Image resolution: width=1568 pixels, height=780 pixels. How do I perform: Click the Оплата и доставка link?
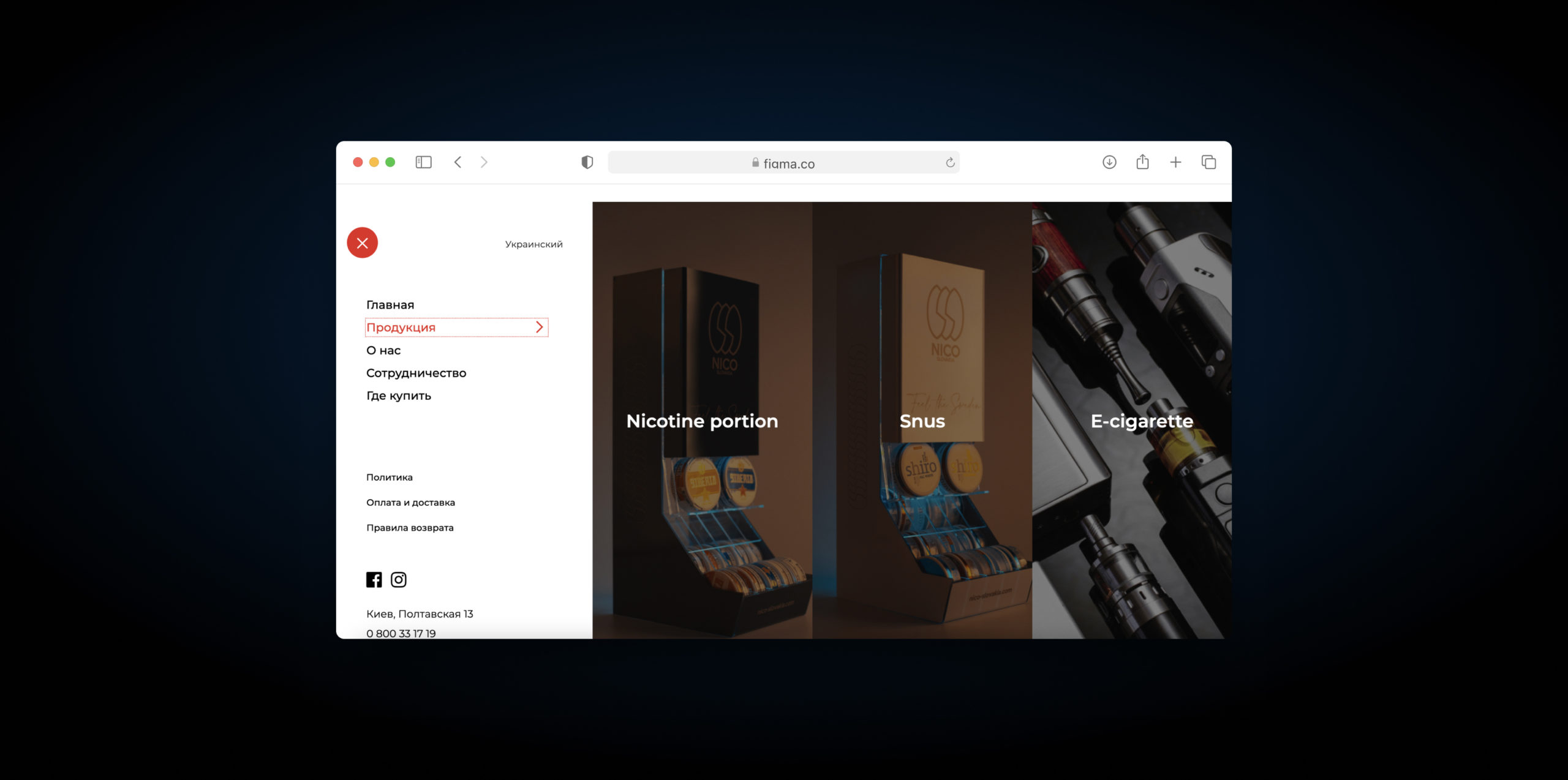410,503
